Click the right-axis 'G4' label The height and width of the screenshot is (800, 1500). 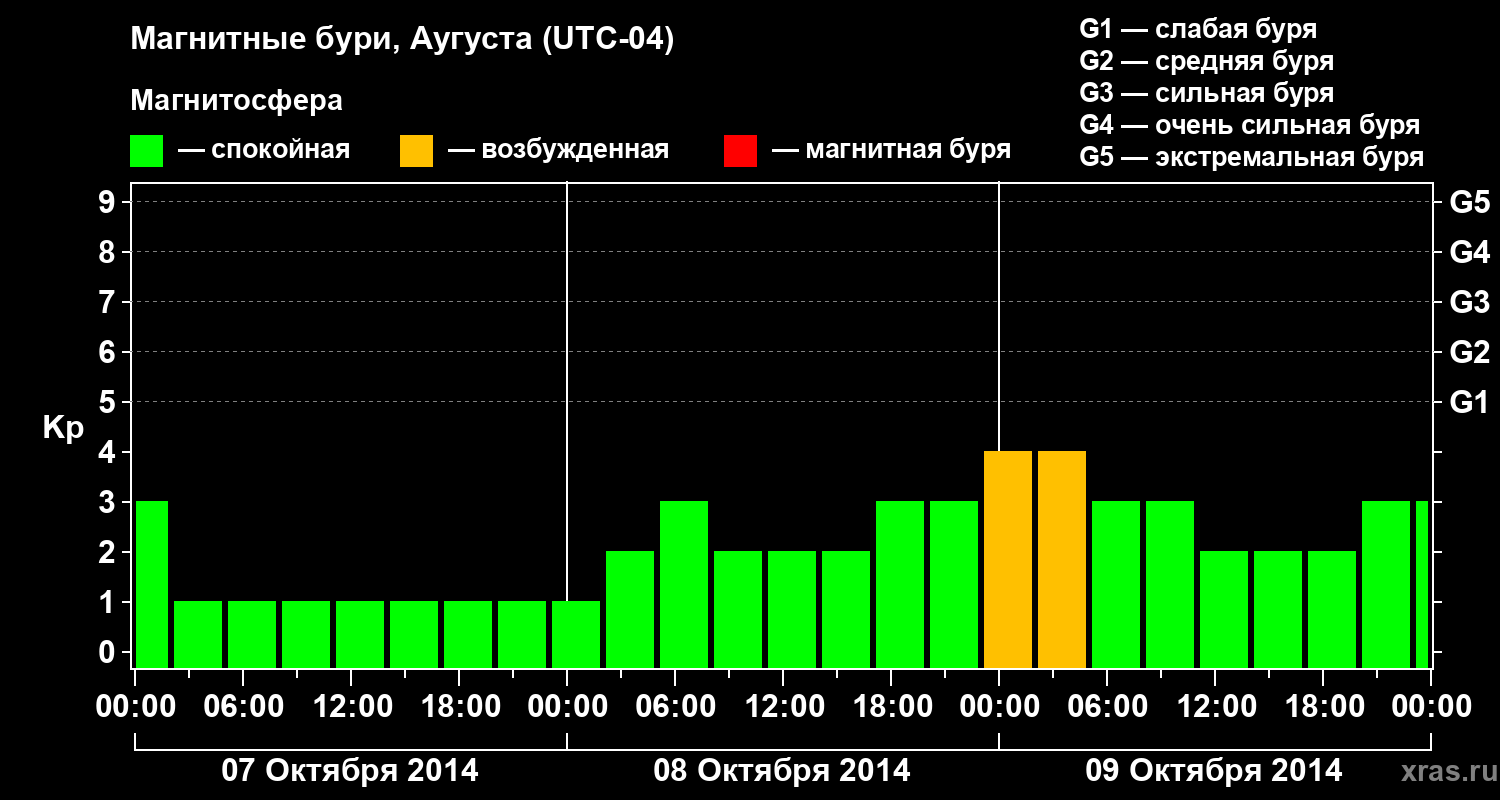click(x=1470, y=252)
